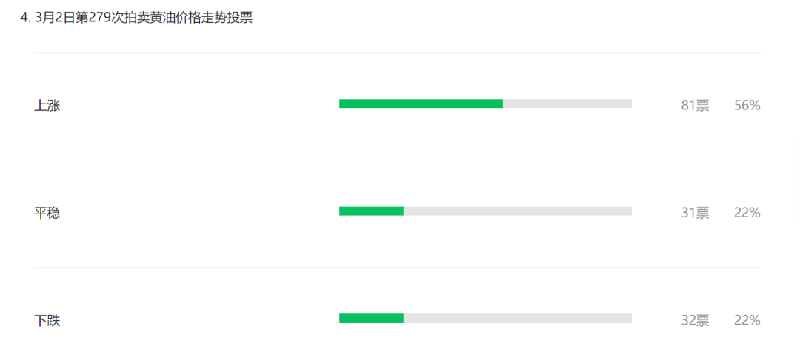Click gray unfilled part of 下跌 bar
This screenshot has height=363, width=800.
point(518,318)
